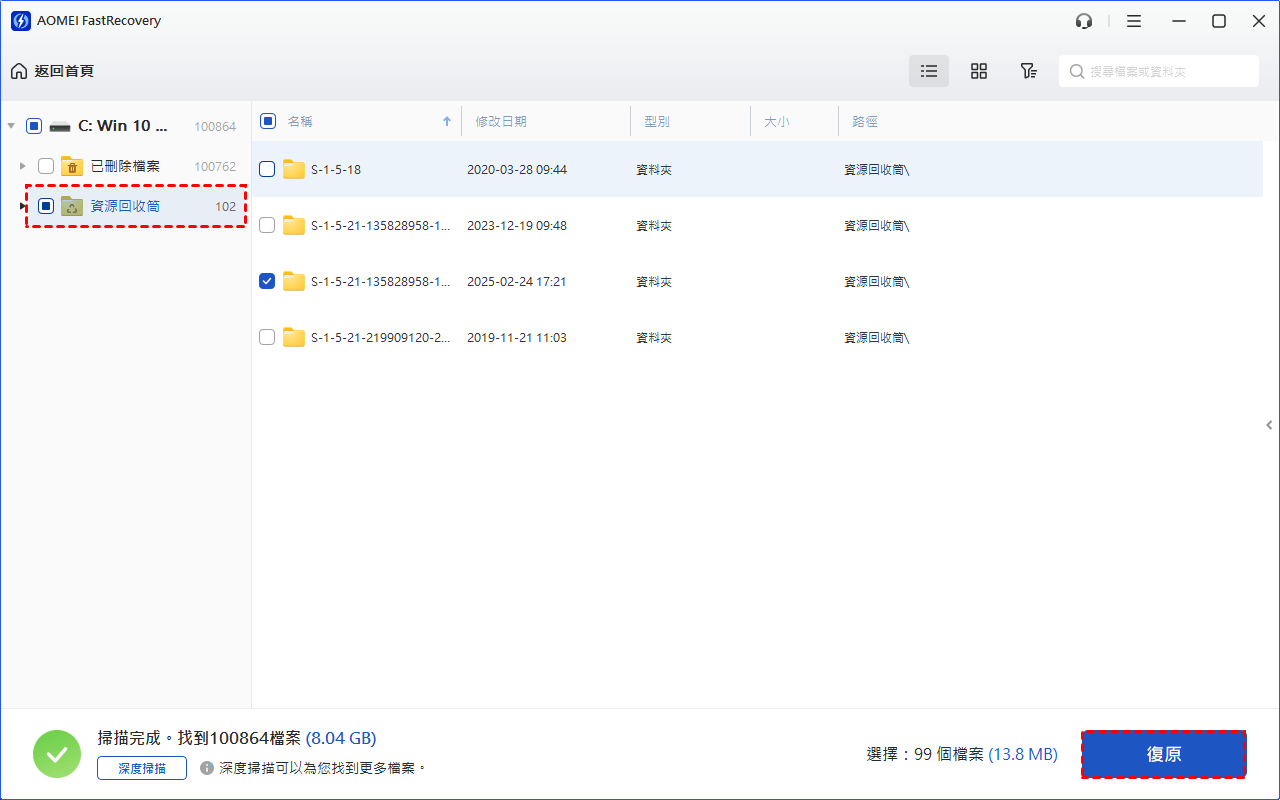The width and height of the screenshot is (1280, 800).
Task: Sort by the 修改日期 column header
Action: [501, 121]
